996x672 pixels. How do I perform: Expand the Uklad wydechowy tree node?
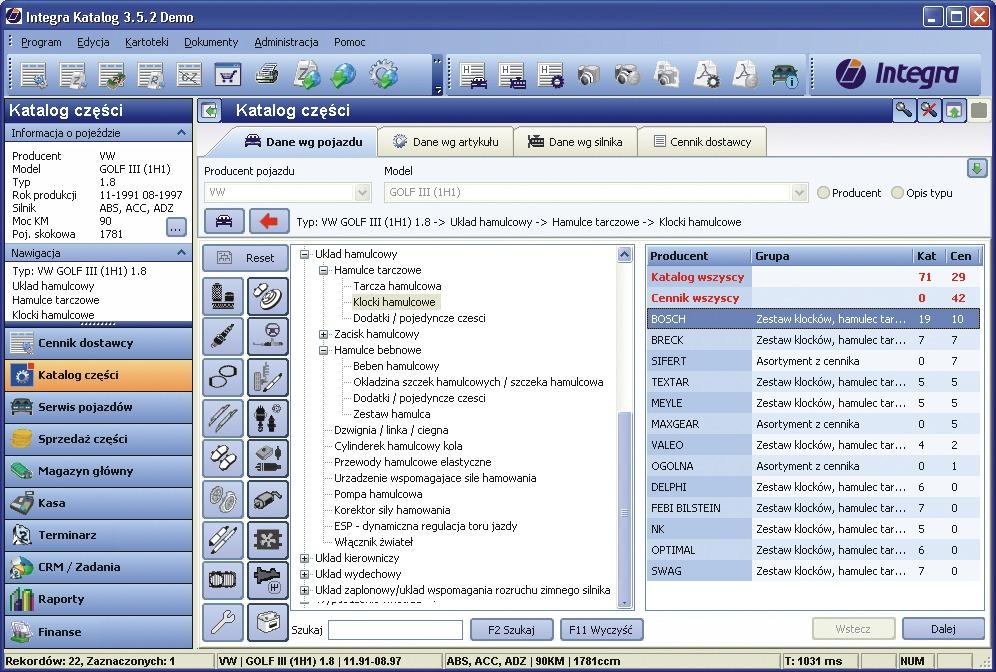coord(304,574)
